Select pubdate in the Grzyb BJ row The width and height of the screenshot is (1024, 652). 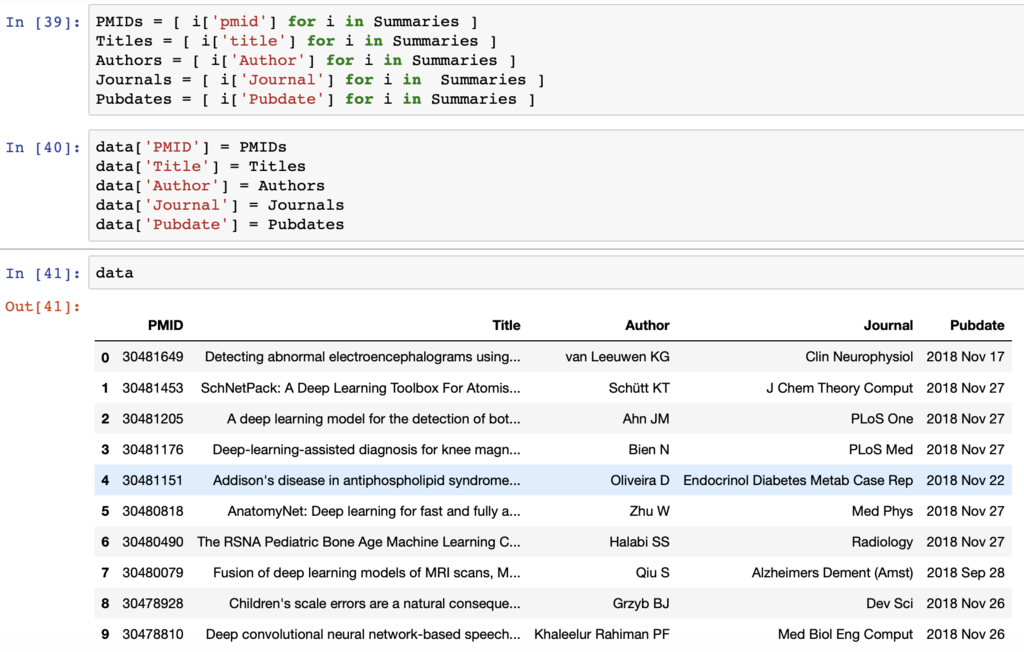[x=965, y=603]
